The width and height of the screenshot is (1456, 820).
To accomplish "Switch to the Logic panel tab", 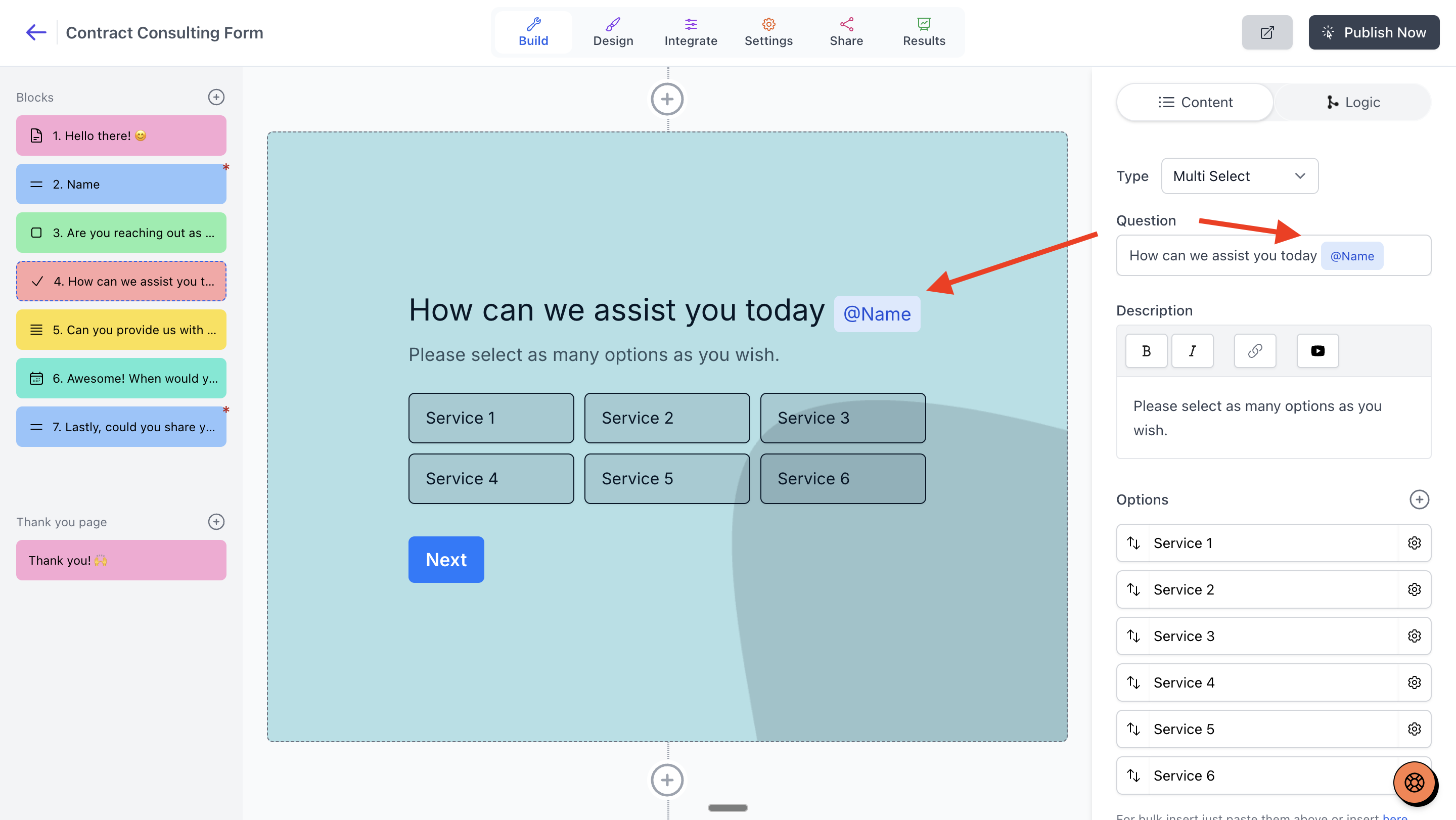I will pyautogui.click(x=1352, y=102).
